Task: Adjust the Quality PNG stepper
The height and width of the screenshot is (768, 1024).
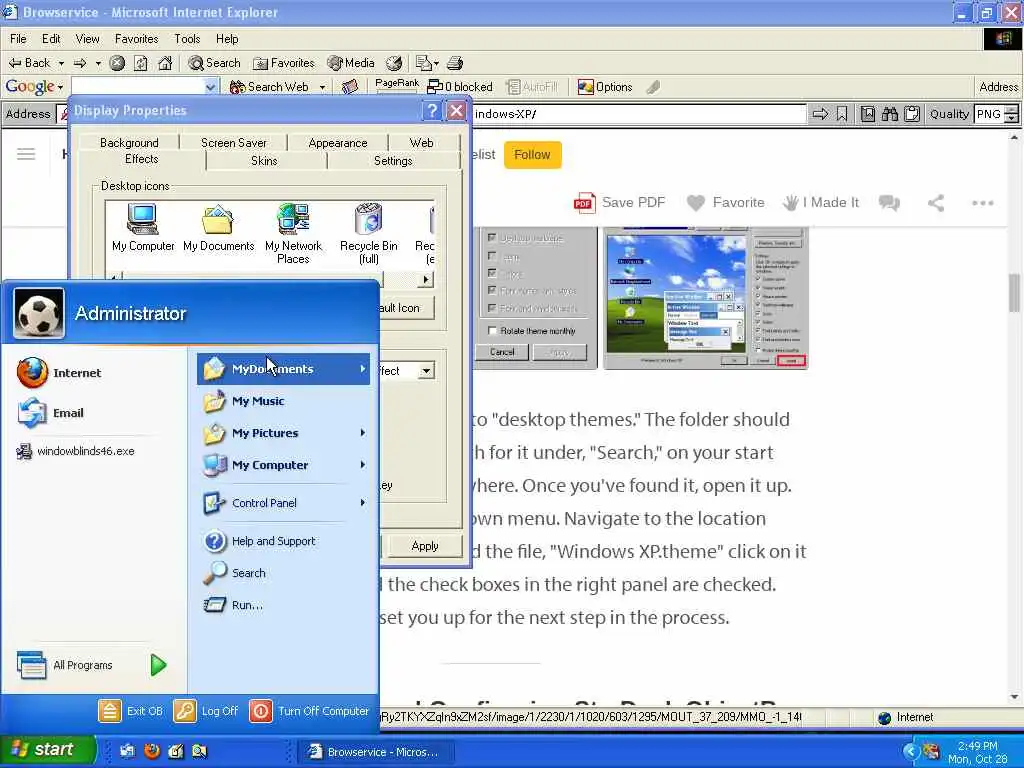Action: point(1011,114)
